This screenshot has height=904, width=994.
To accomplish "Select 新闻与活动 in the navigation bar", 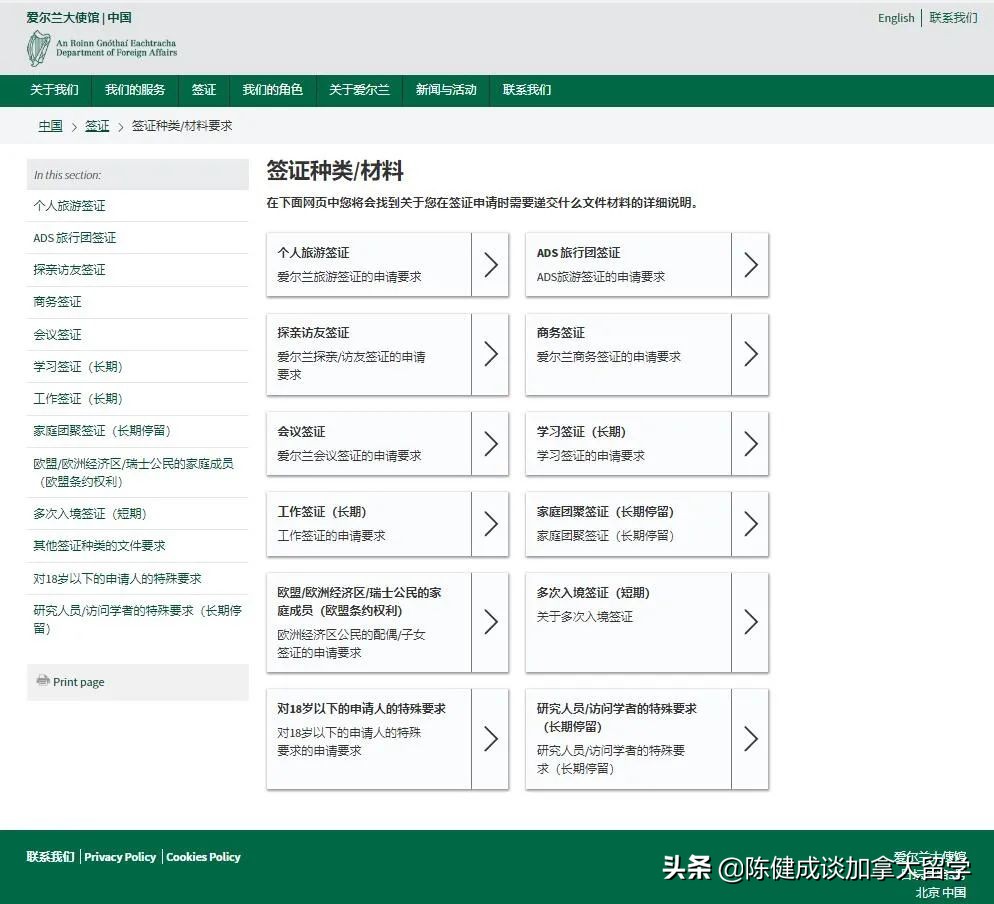I will (446, 90).
